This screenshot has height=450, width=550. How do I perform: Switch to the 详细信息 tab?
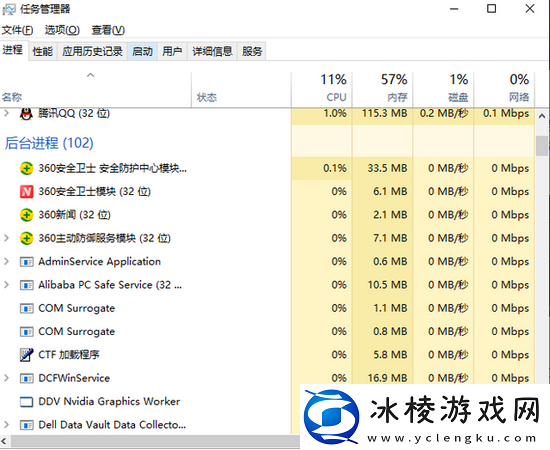pos(212,52)
